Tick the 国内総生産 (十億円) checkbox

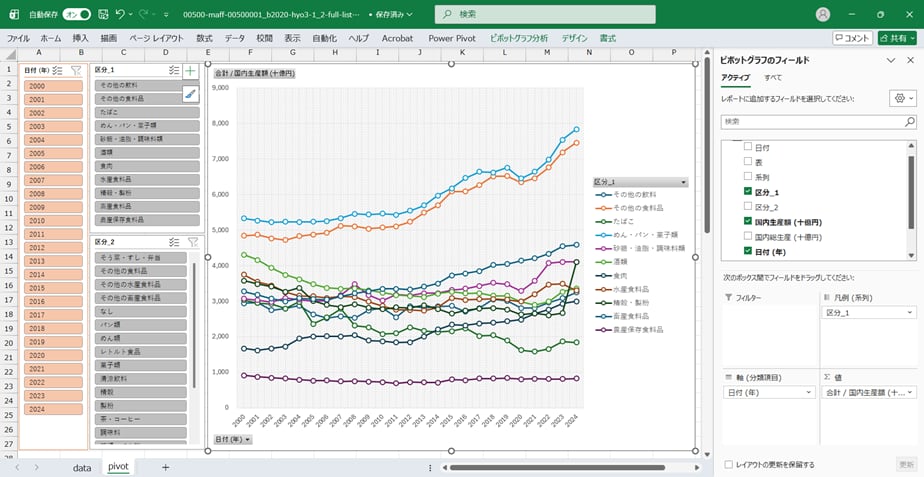[747, 237]
